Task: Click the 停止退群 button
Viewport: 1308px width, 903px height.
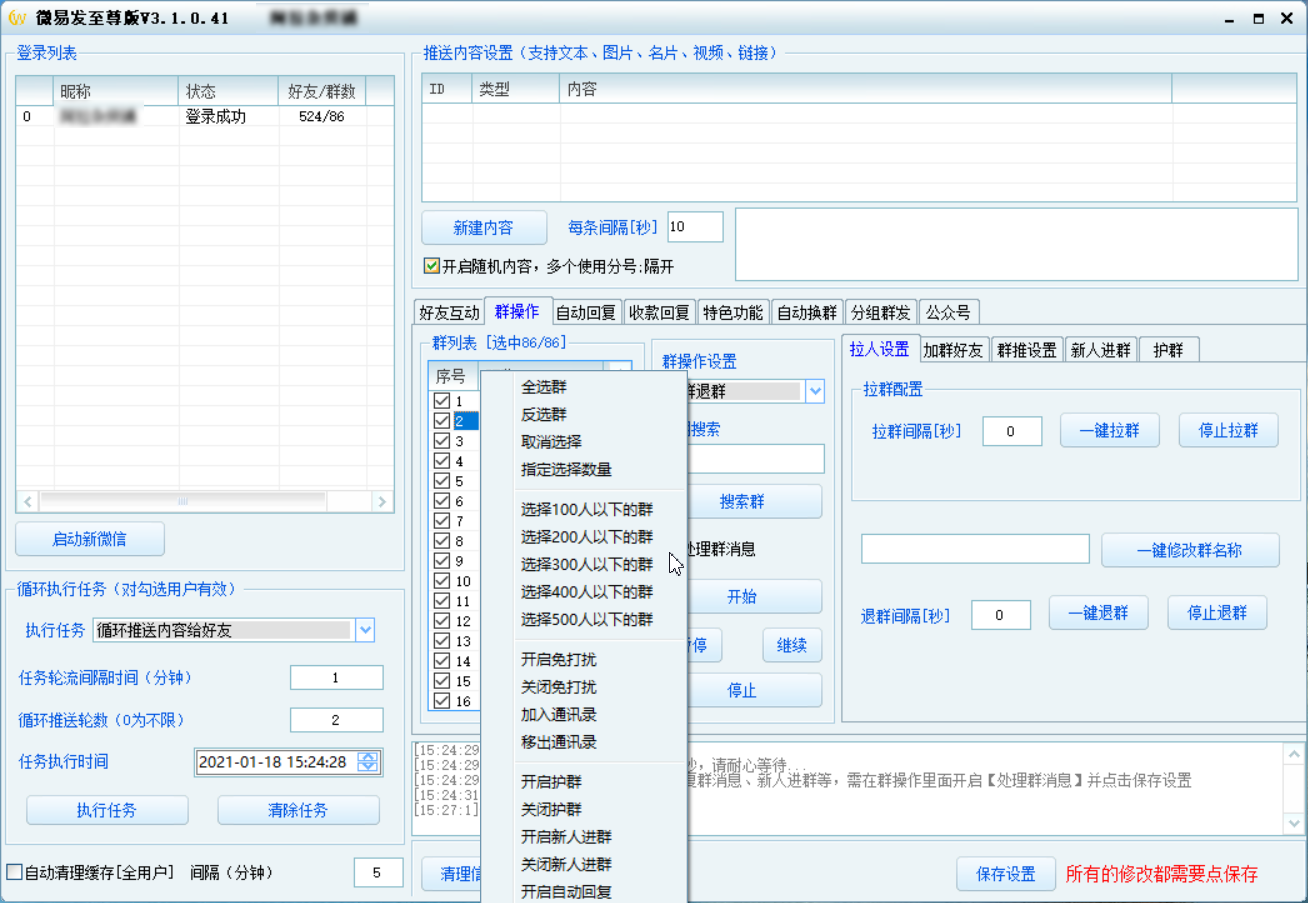Action: coord(1217,613)
